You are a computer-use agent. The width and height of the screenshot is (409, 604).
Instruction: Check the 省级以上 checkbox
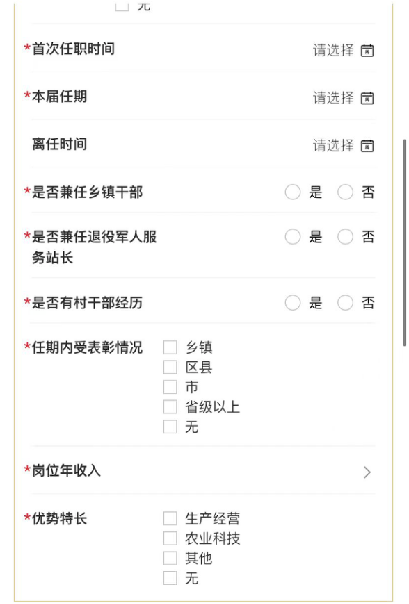(170, 407)
